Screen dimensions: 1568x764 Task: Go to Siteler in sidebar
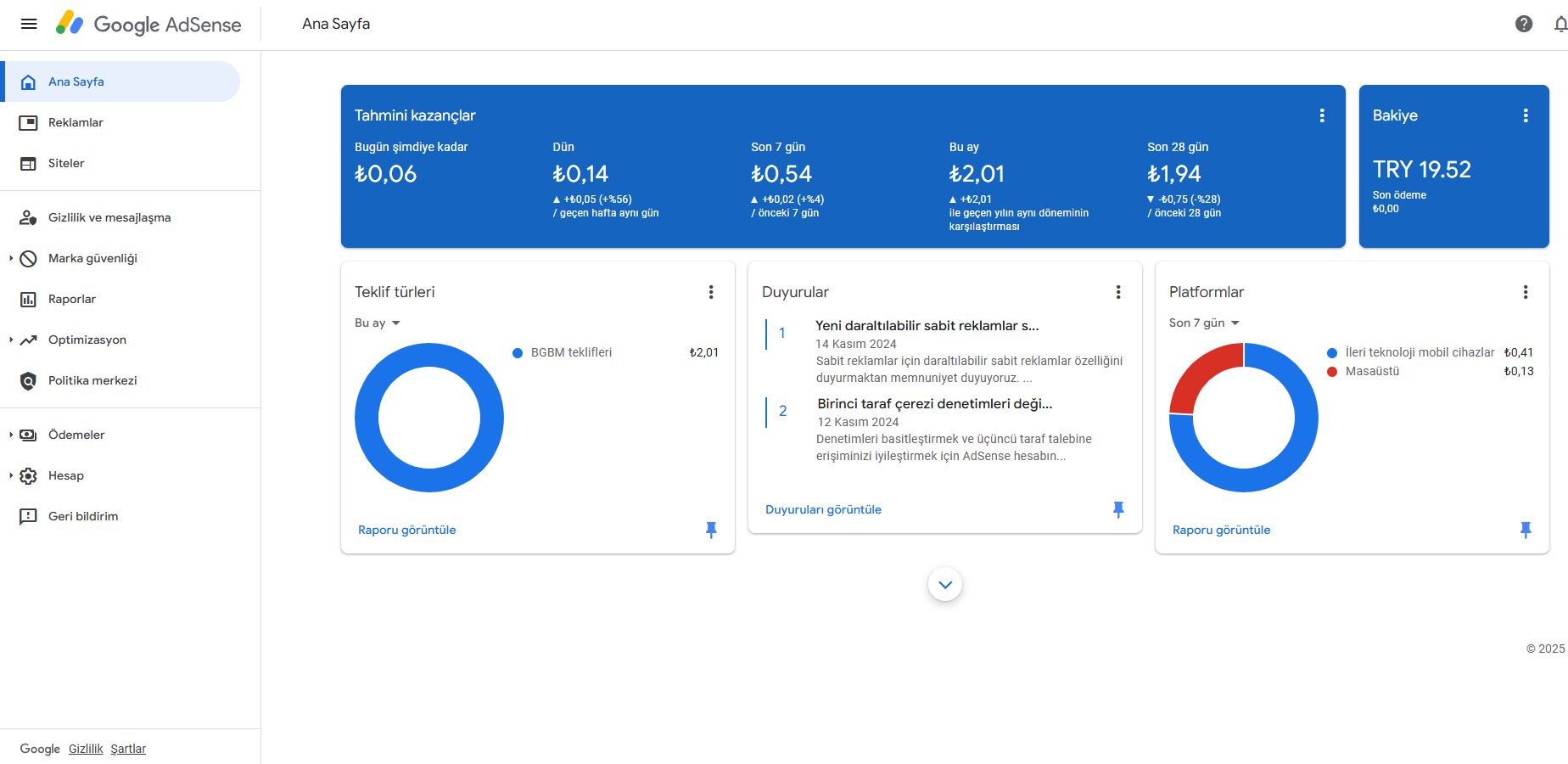tap(122, 163)
